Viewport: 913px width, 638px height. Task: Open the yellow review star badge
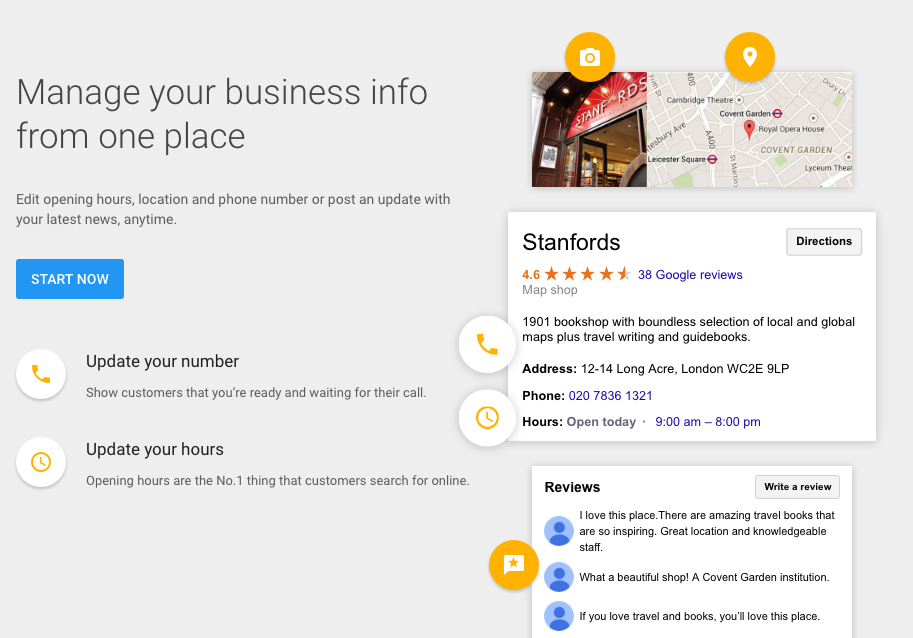[513, 565]
